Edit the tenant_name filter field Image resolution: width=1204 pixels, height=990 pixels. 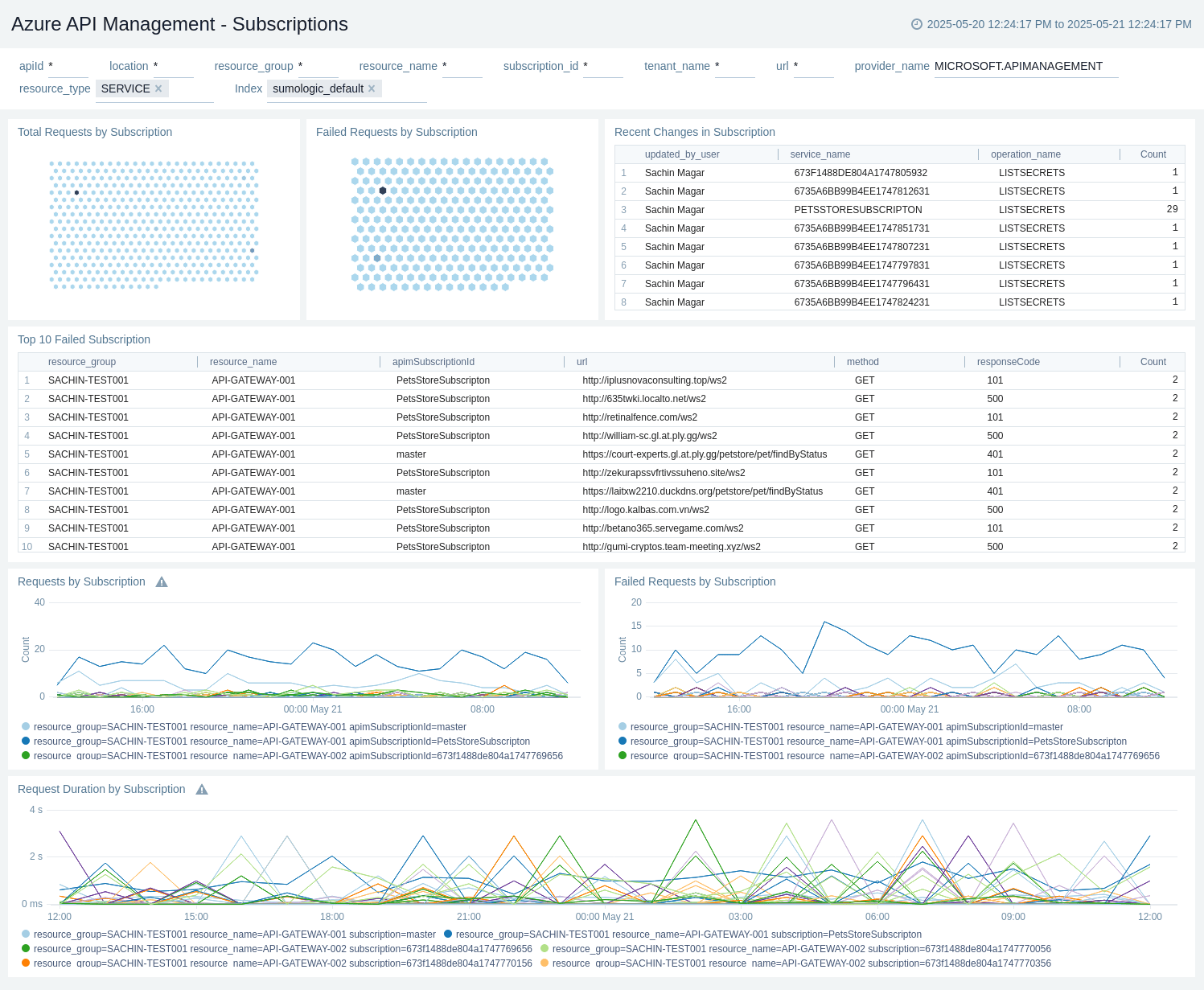coord(735,66)
